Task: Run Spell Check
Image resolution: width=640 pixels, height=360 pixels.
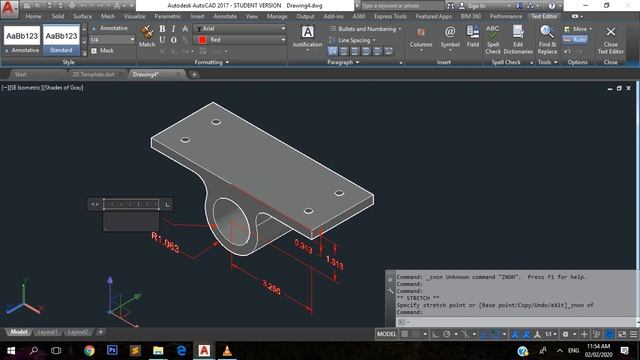Action: 493,40
